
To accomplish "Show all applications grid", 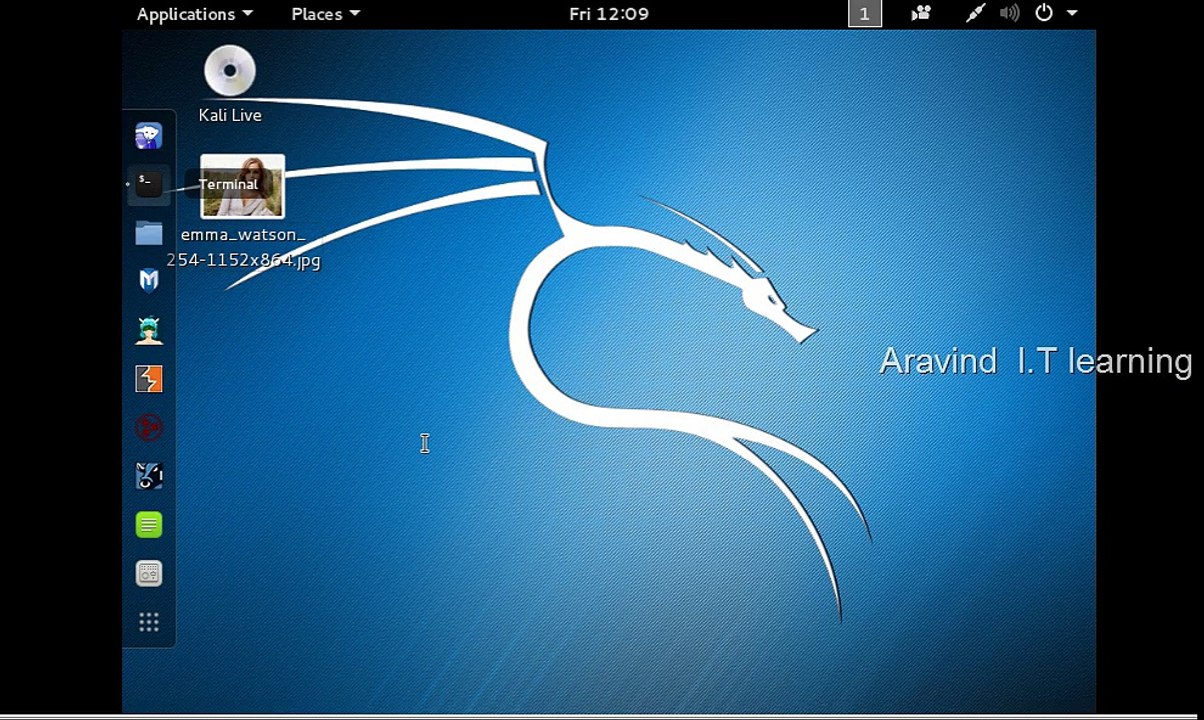I will [149, 623].
